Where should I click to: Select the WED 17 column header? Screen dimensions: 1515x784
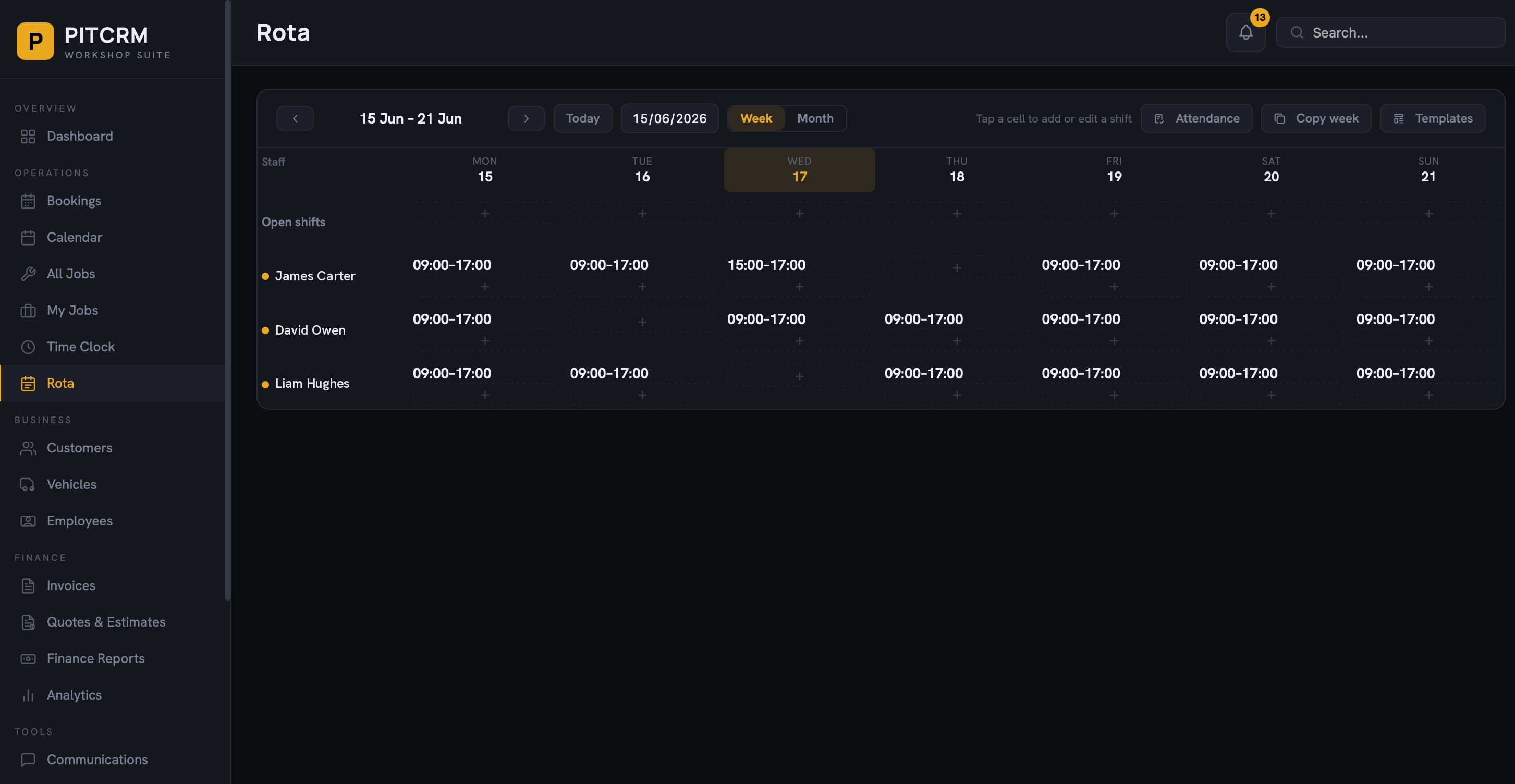799,169
